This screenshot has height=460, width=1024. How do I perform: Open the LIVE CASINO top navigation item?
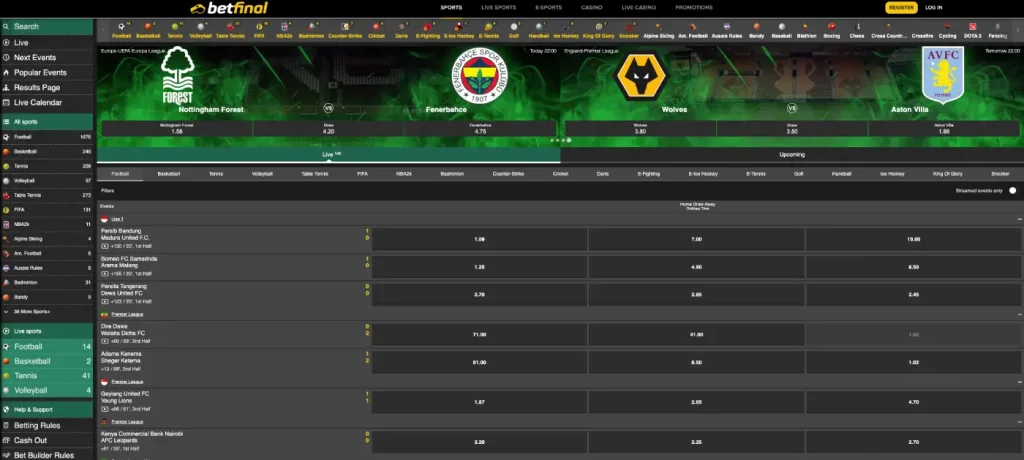(638, 8)
